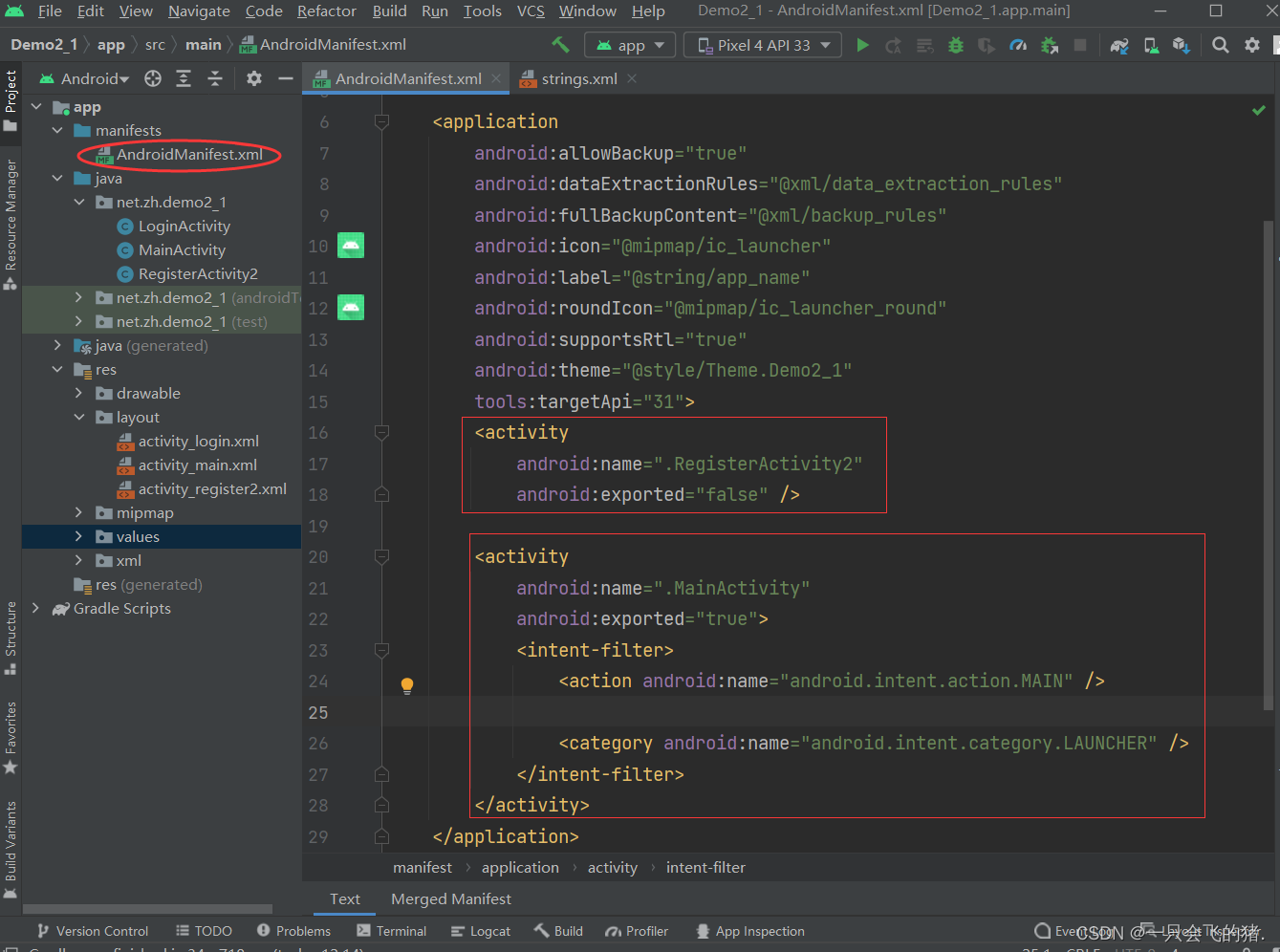Expand the java (generated) folder
This screenshot has height=952, width=1280.
[x=57, y=345]
